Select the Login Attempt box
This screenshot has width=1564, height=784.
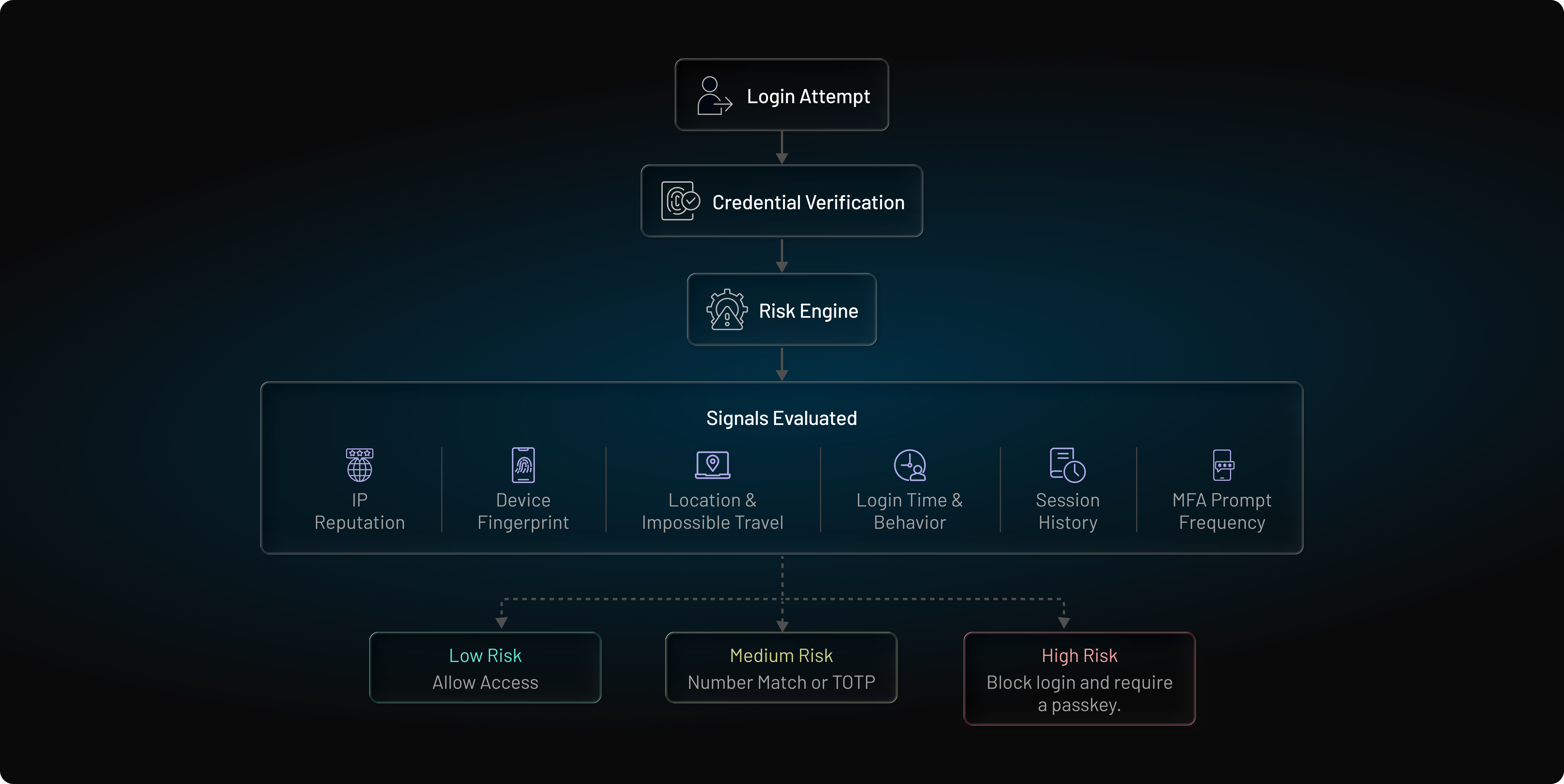(782, 95)
